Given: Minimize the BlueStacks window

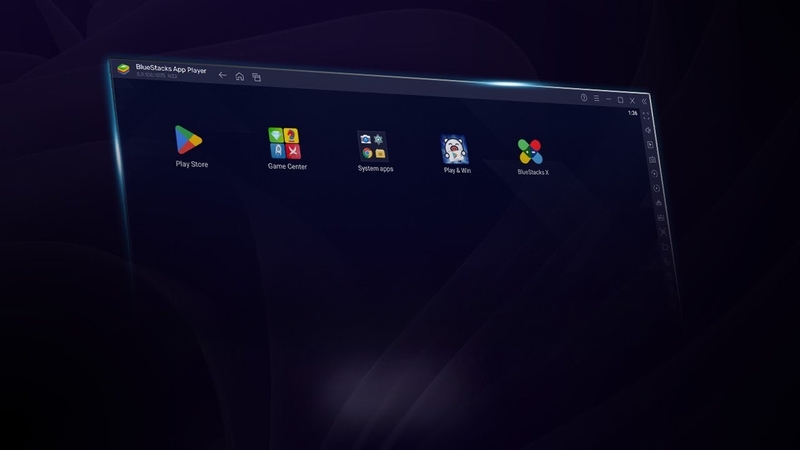Looking at the screenshot, I should pos(608,99).
